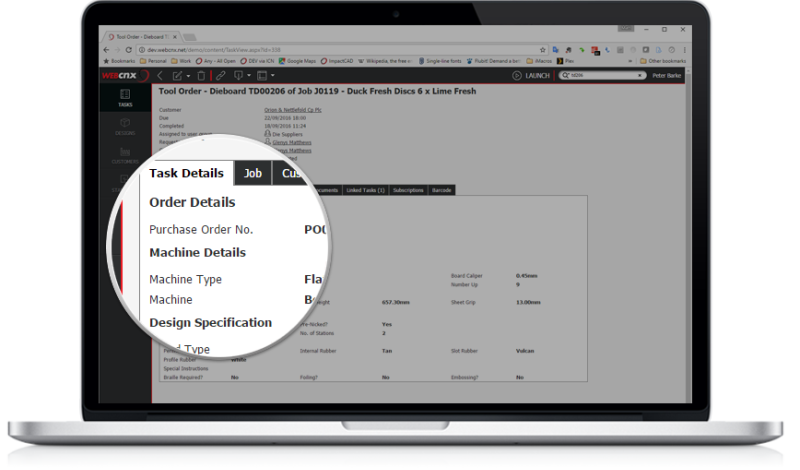The width and height of the screenshot is (800, 470).
Task: Open the Chrome three-dot menu
Action: [x=684, y=50]
